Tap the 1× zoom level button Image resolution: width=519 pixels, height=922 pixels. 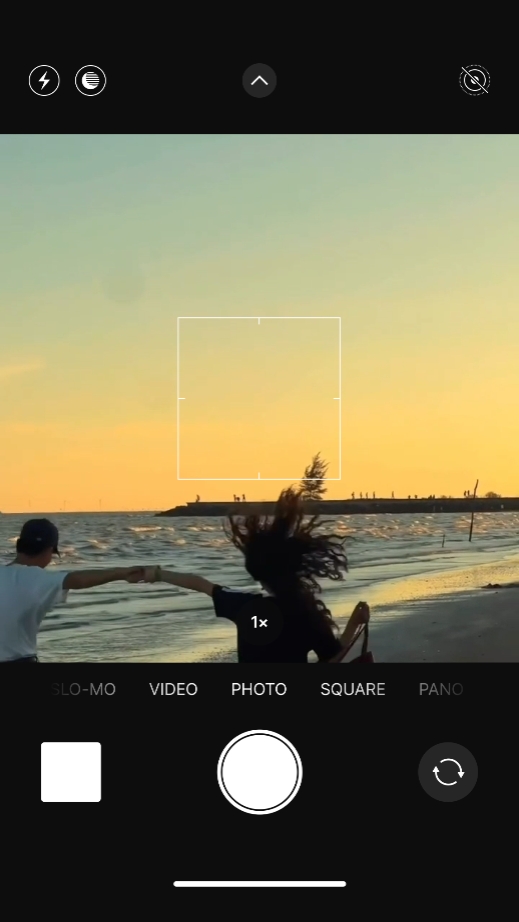click(x=259, y=622)
